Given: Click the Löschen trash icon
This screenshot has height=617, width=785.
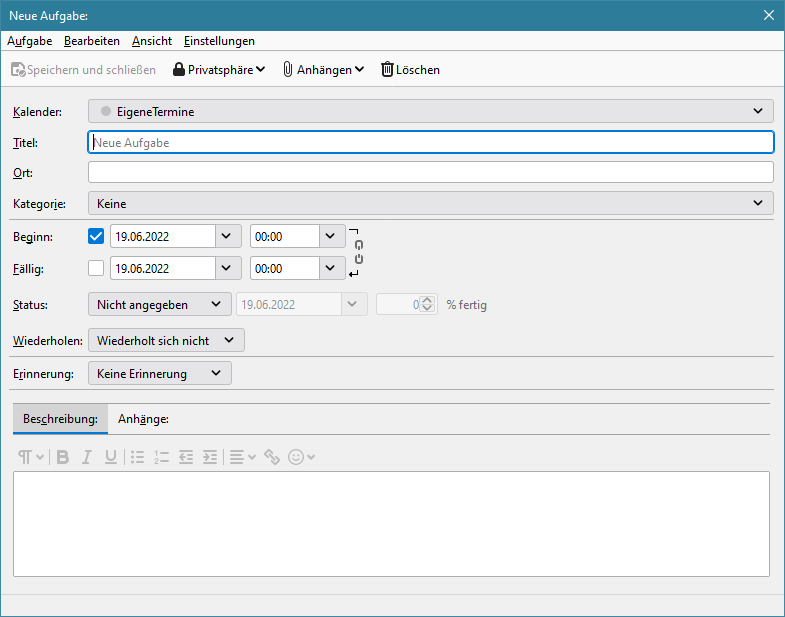Looking at the screenshot, I should coord(387,70).
